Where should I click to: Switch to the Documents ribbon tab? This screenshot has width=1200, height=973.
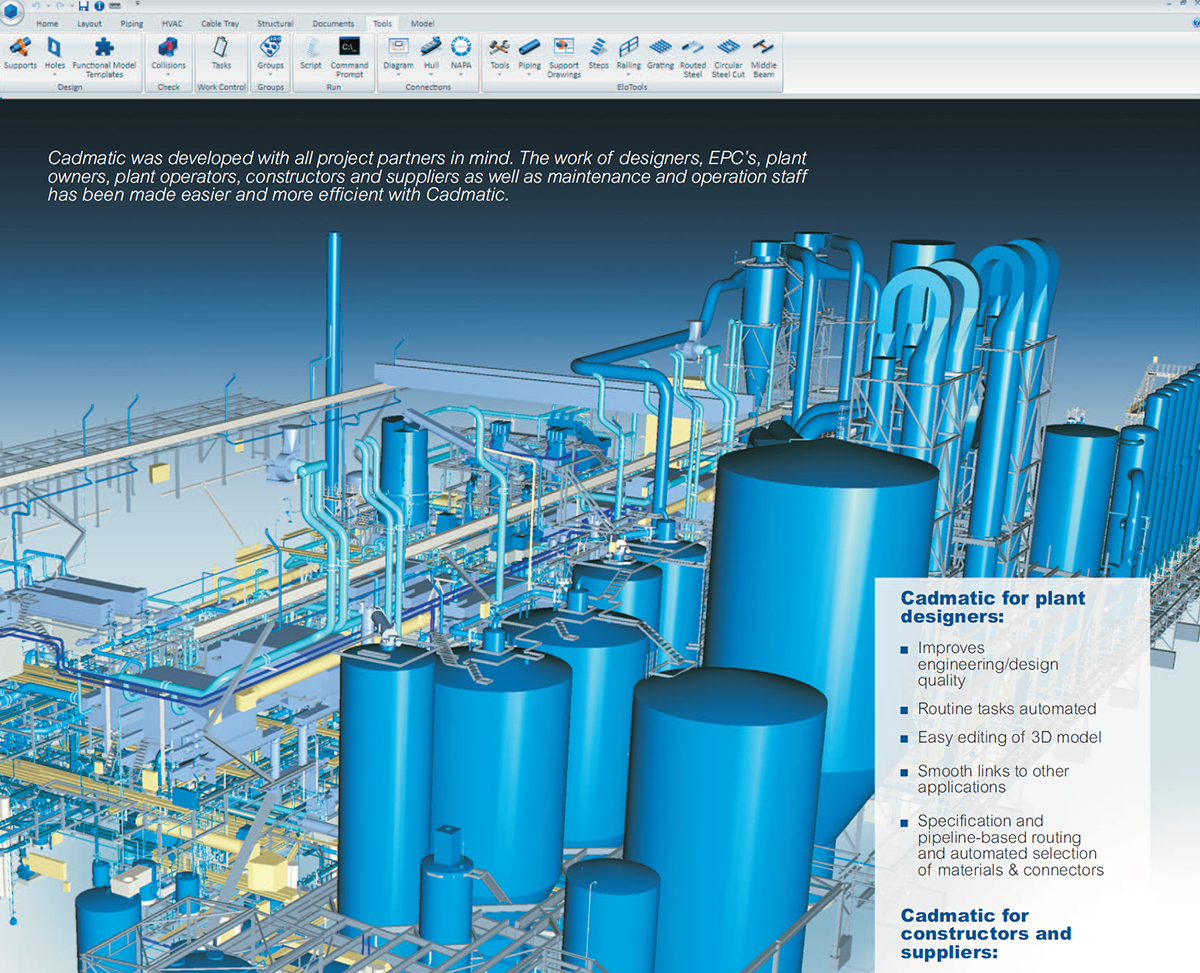tap(333, 23)
